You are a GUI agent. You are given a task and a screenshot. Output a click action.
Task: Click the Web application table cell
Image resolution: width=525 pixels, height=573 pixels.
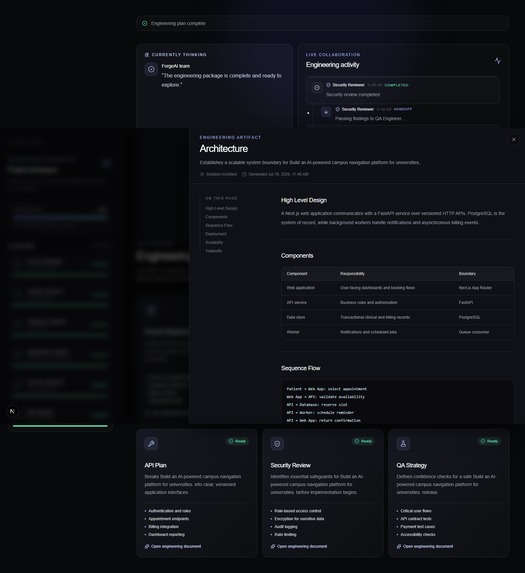click(300, 288)
